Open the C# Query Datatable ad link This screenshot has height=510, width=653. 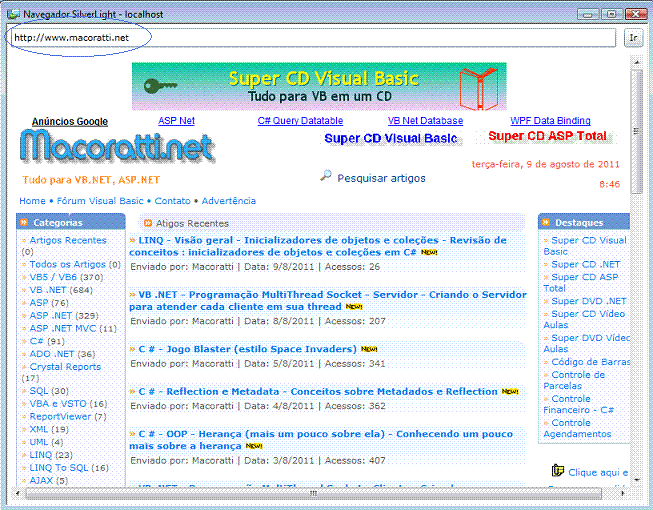pyautogui.click(x=300, y=121)
